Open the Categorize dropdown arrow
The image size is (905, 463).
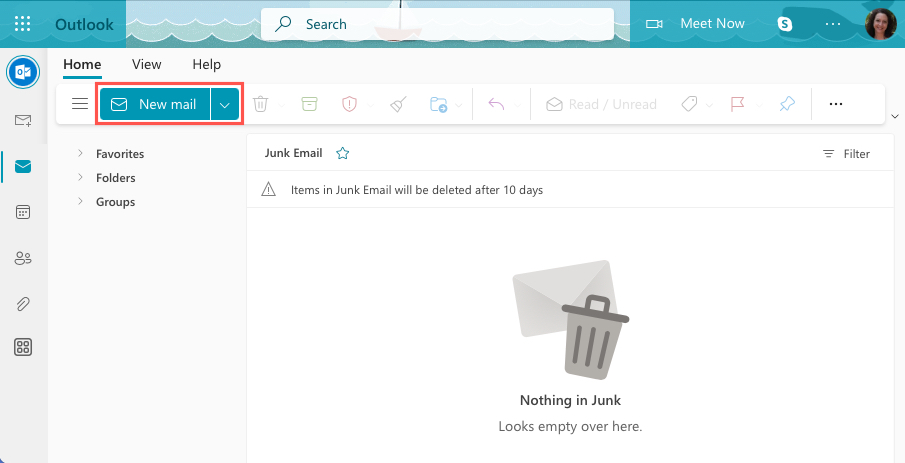tap(710, 105)
